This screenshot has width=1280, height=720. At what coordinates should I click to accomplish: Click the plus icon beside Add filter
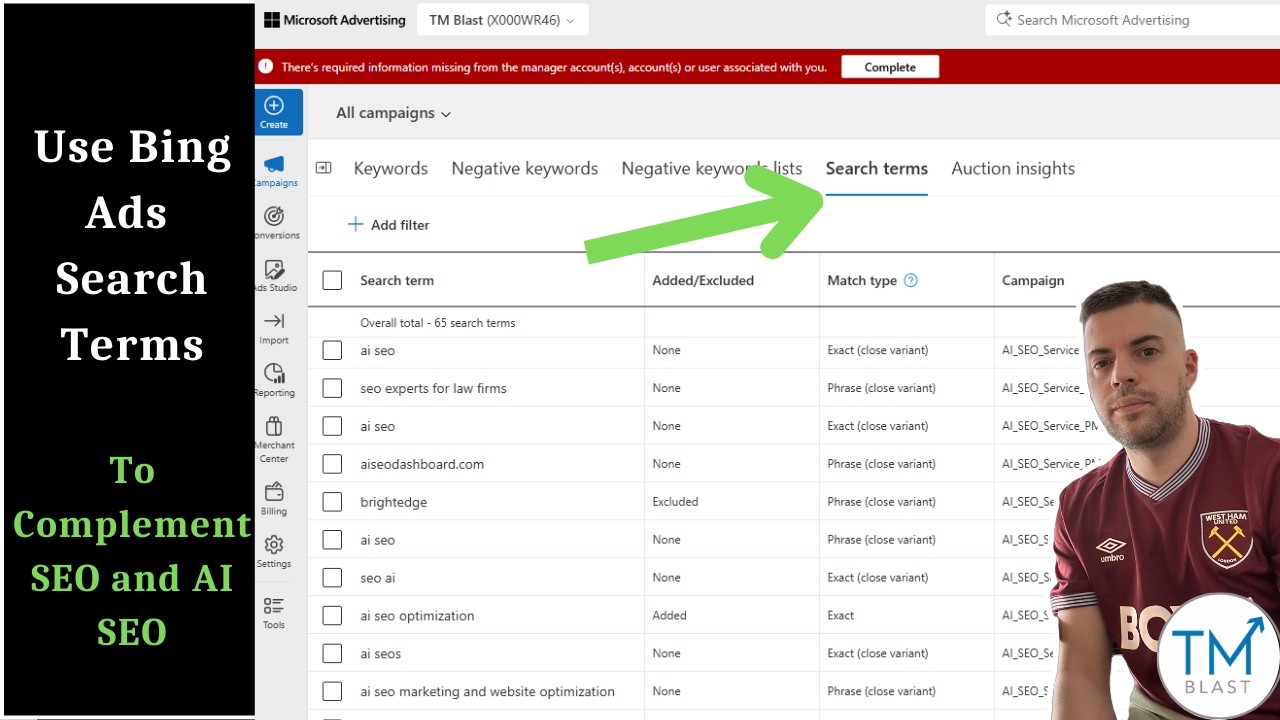(x=355, y=224)
